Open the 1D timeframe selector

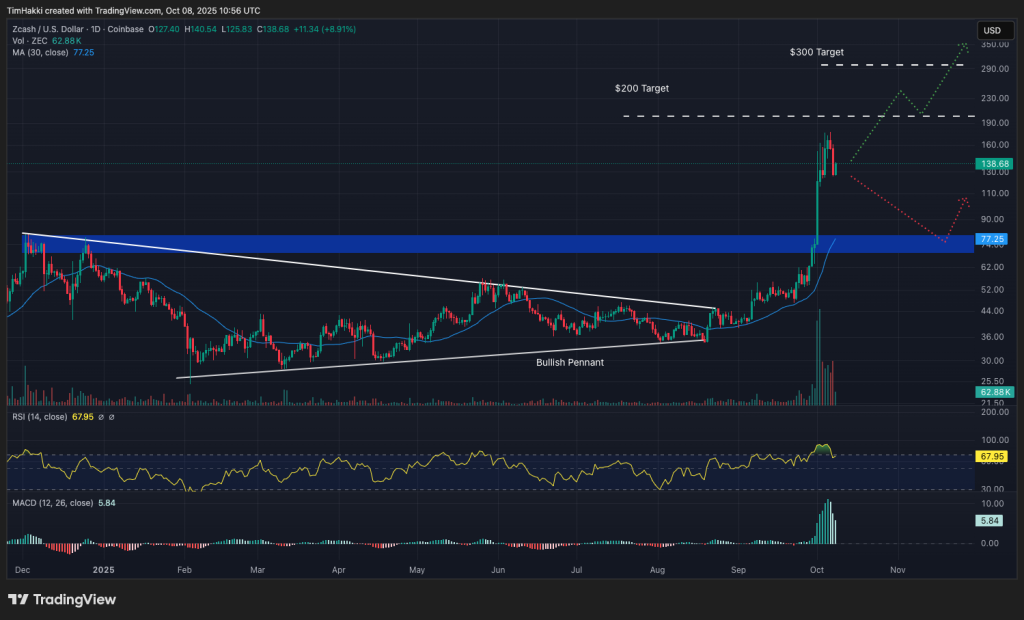tap(95, 30)
